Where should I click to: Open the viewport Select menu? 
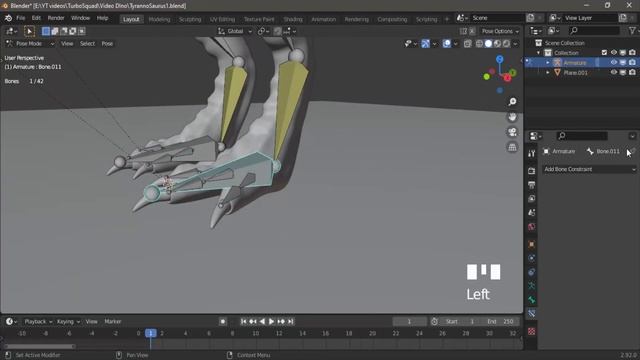(87, 44)
